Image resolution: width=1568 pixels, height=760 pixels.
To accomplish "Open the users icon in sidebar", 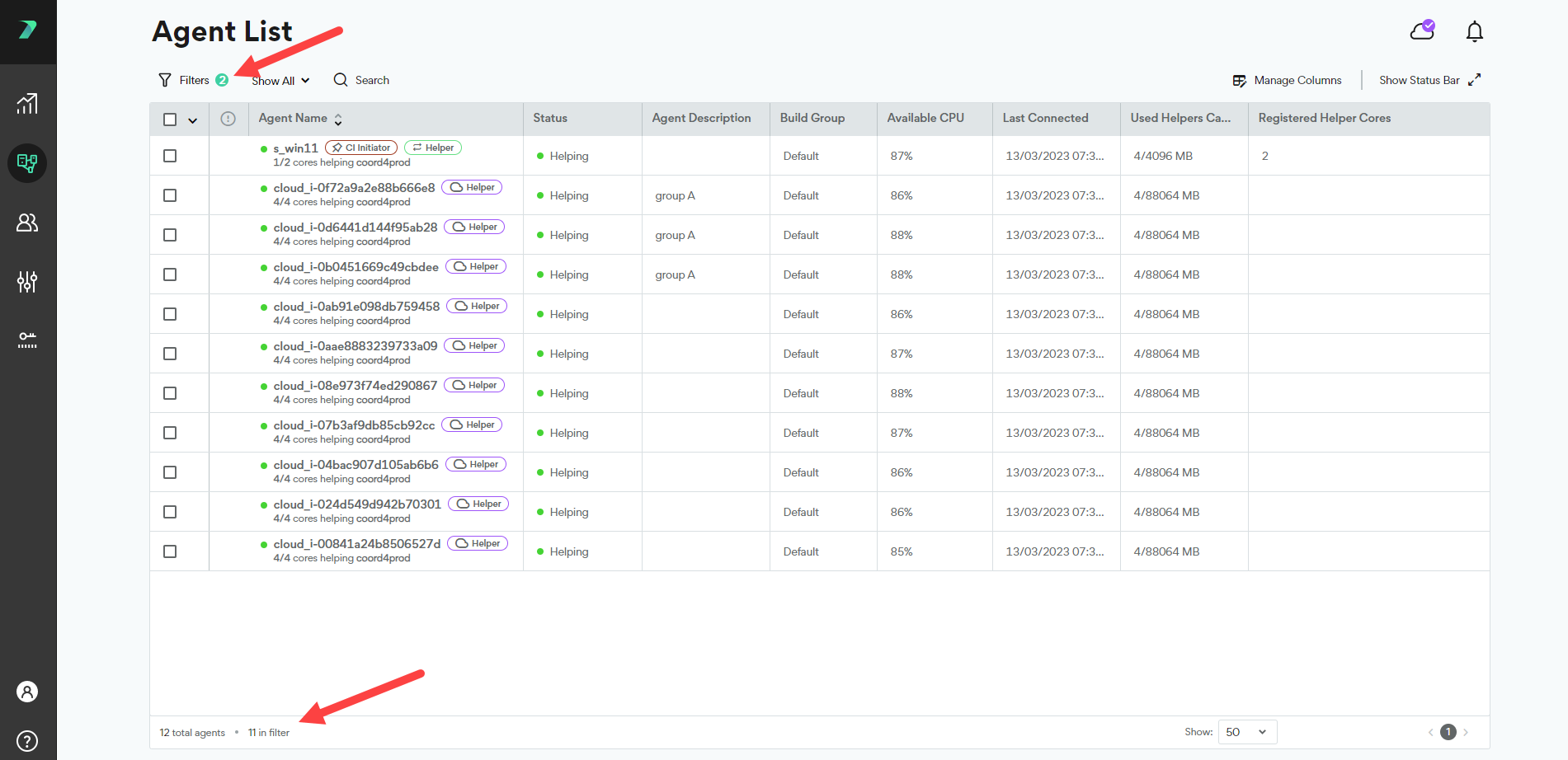I will click(x=27, y=223).
